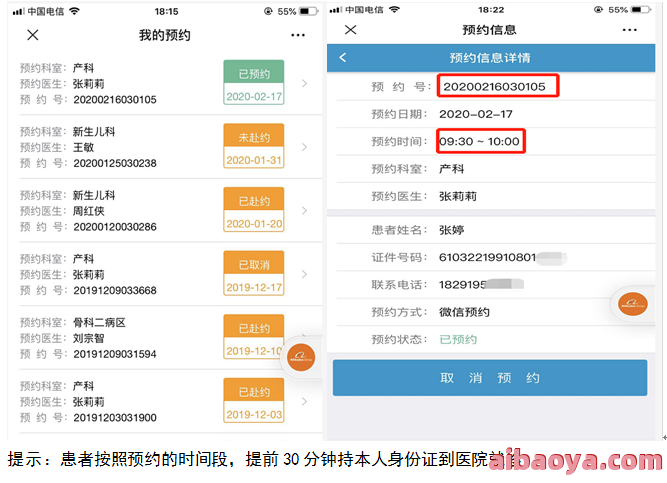
Task: Expand appointment 20200125030238 chevron
Action: click(x=304, y=147)
